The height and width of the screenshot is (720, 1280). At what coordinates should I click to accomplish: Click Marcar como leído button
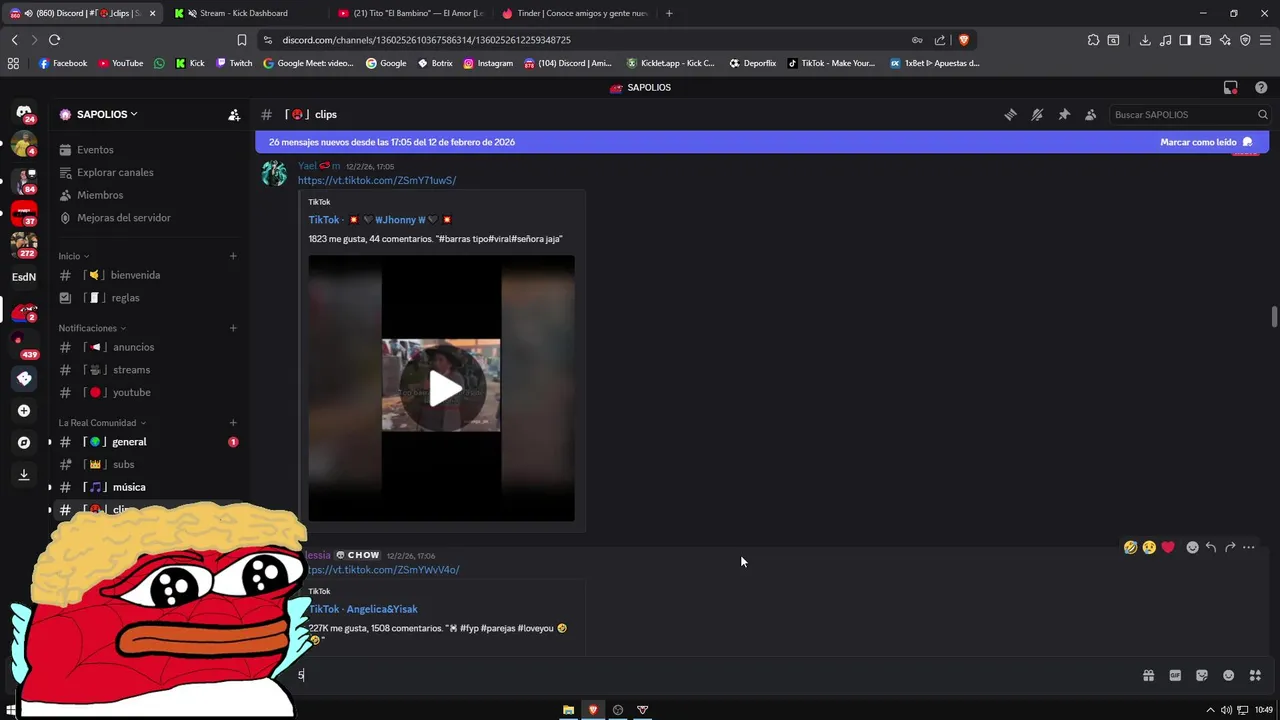(x=1206, y=142)
